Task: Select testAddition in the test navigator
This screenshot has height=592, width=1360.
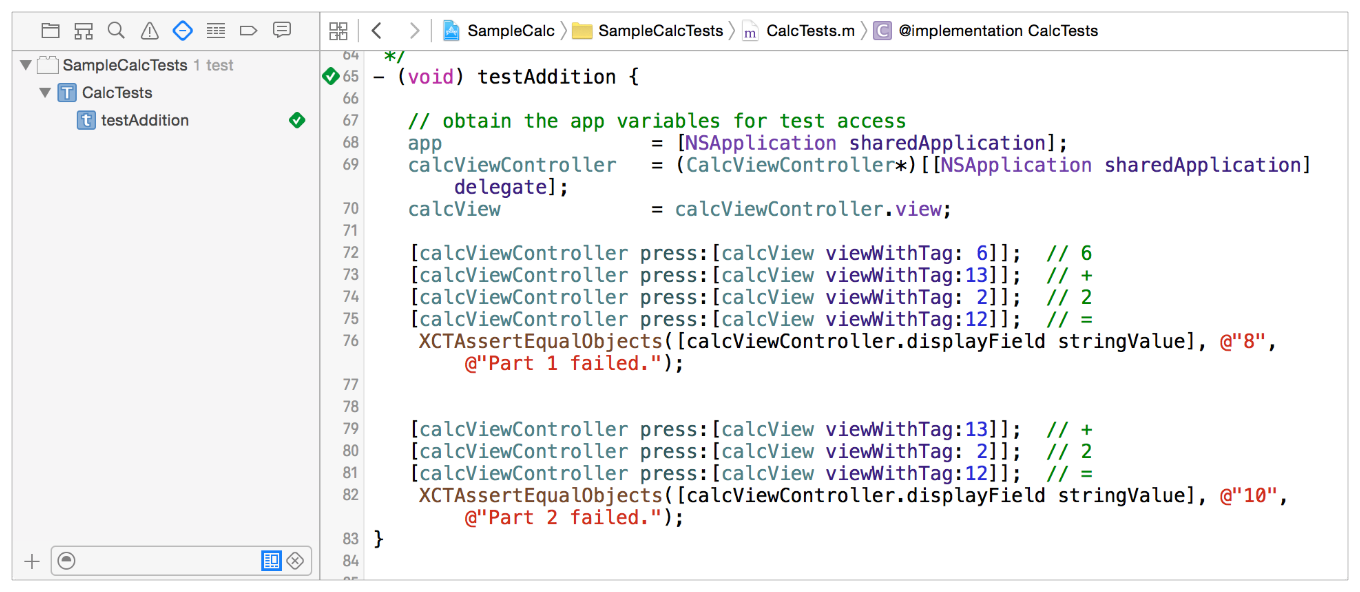Action: (x=144, y=120)
